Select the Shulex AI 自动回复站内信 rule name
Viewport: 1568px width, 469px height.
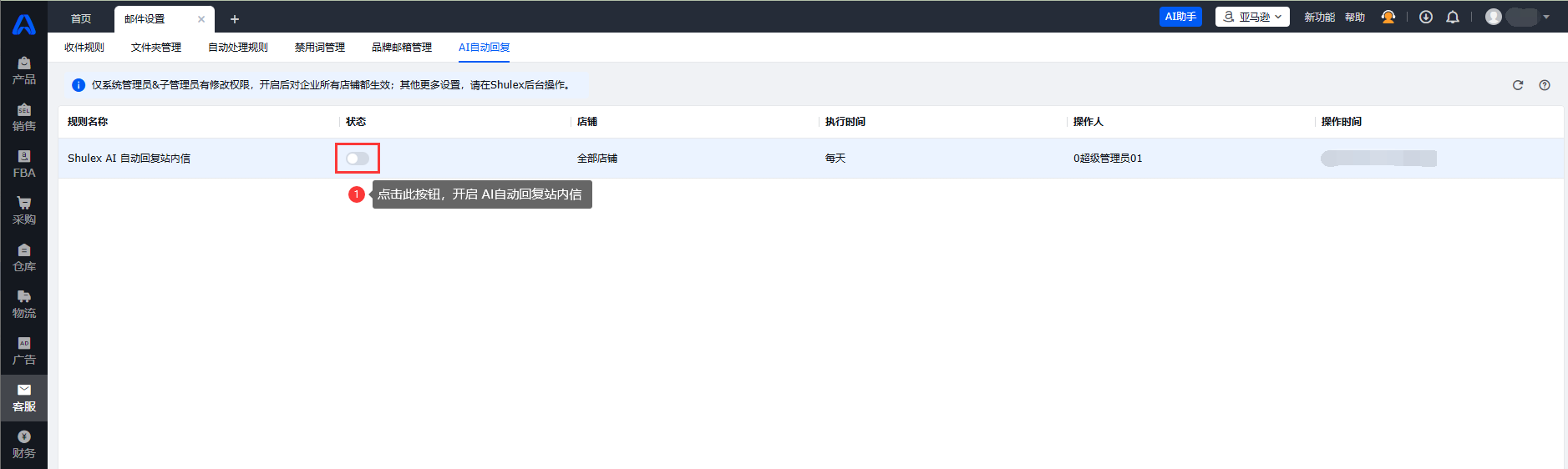tap(129, 159)
